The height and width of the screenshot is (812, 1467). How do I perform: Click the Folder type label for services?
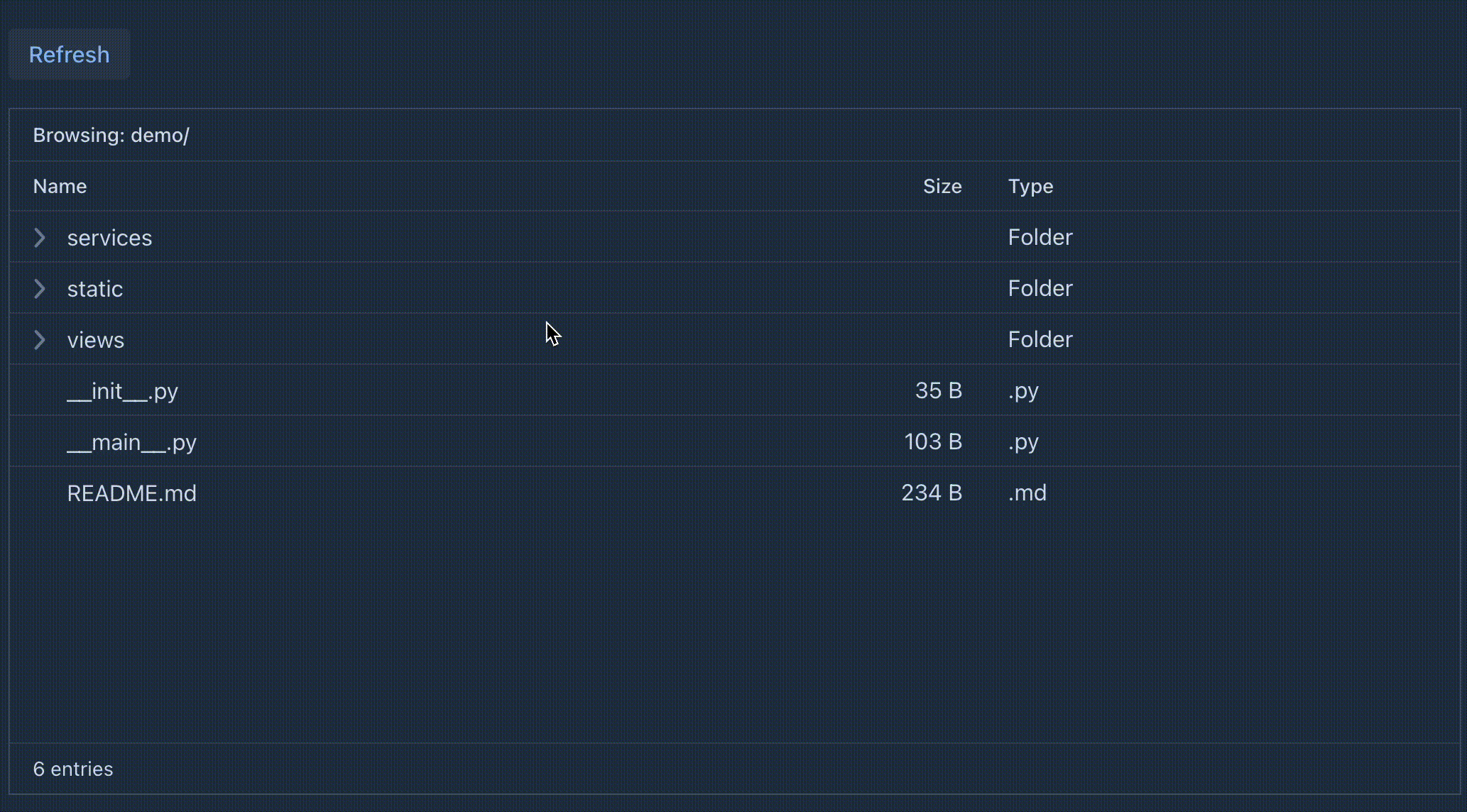tap(1040, 237)
